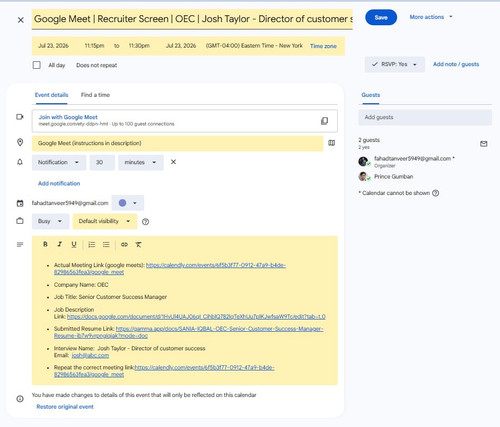500x427 pixels.
Task: Select the Guests tab
Action: pos(370,95)
